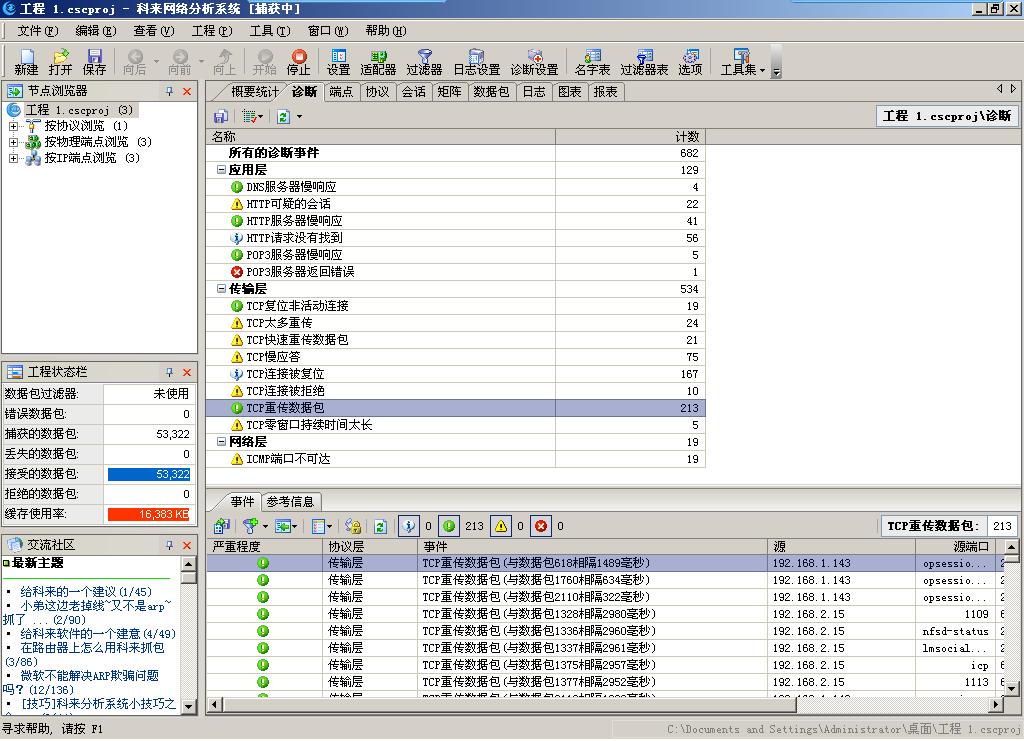Toggle the pin on 节点浏览器 panel

(x=170, y=91)
